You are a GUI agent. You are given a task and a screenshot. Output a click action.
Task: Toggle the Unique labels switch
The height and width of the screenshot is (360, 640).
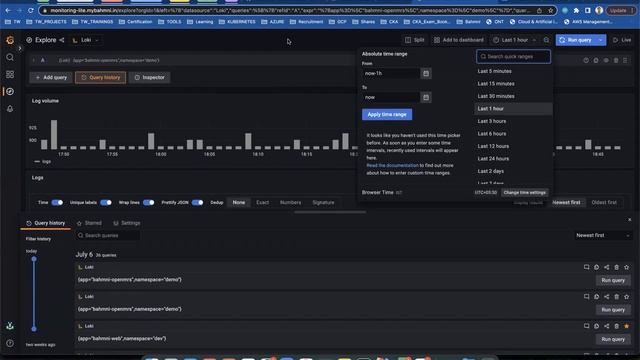pos(106,202)
